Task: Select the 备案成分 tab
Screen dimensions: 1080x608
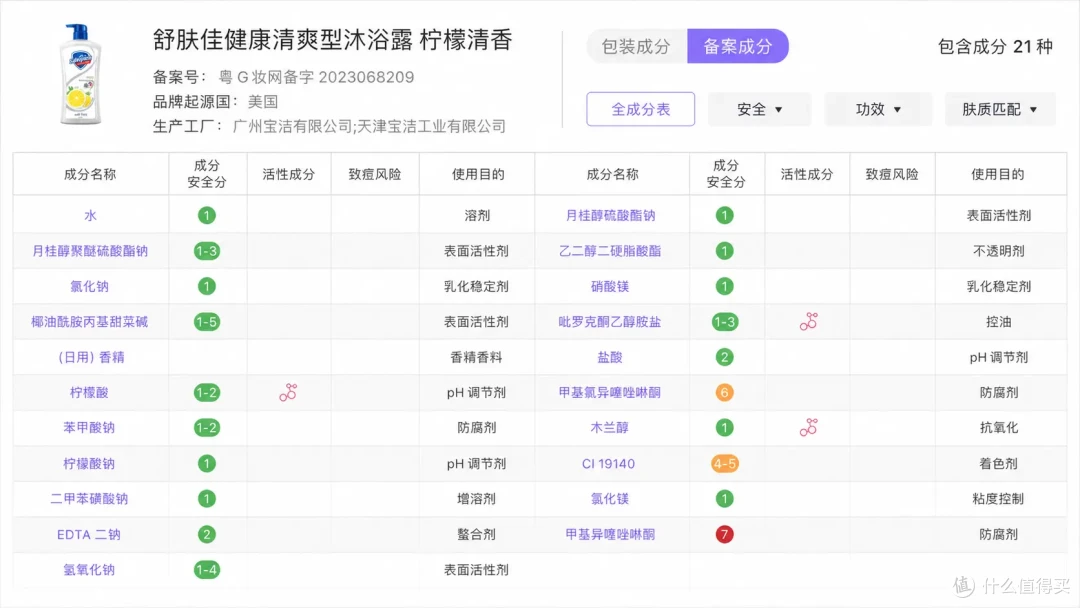Action: [x=738, y=46]
